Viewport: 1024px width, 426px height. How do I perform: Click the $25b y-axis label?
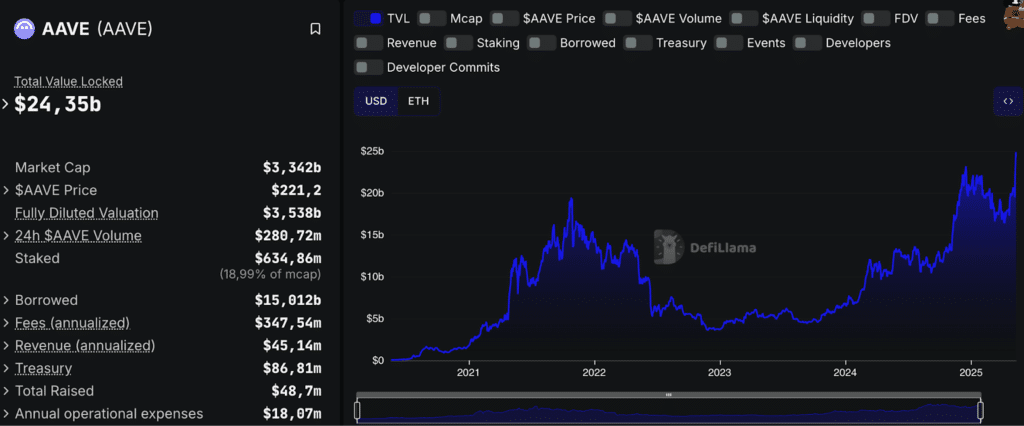(372, 151)
